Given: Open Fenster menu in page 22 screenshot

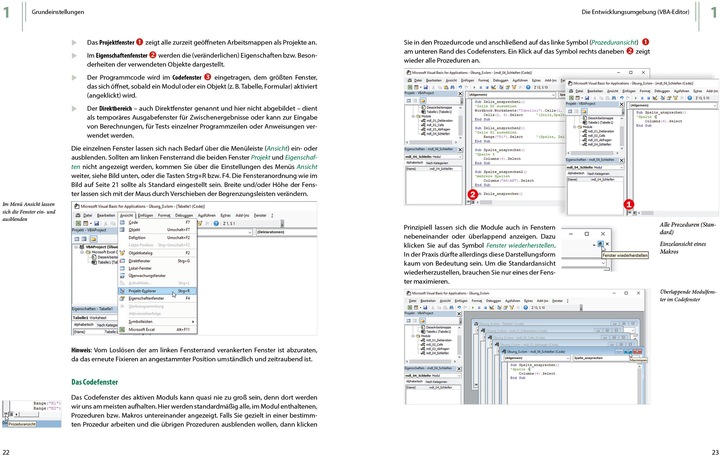Looking at the screenshot, I should point(260,215).
